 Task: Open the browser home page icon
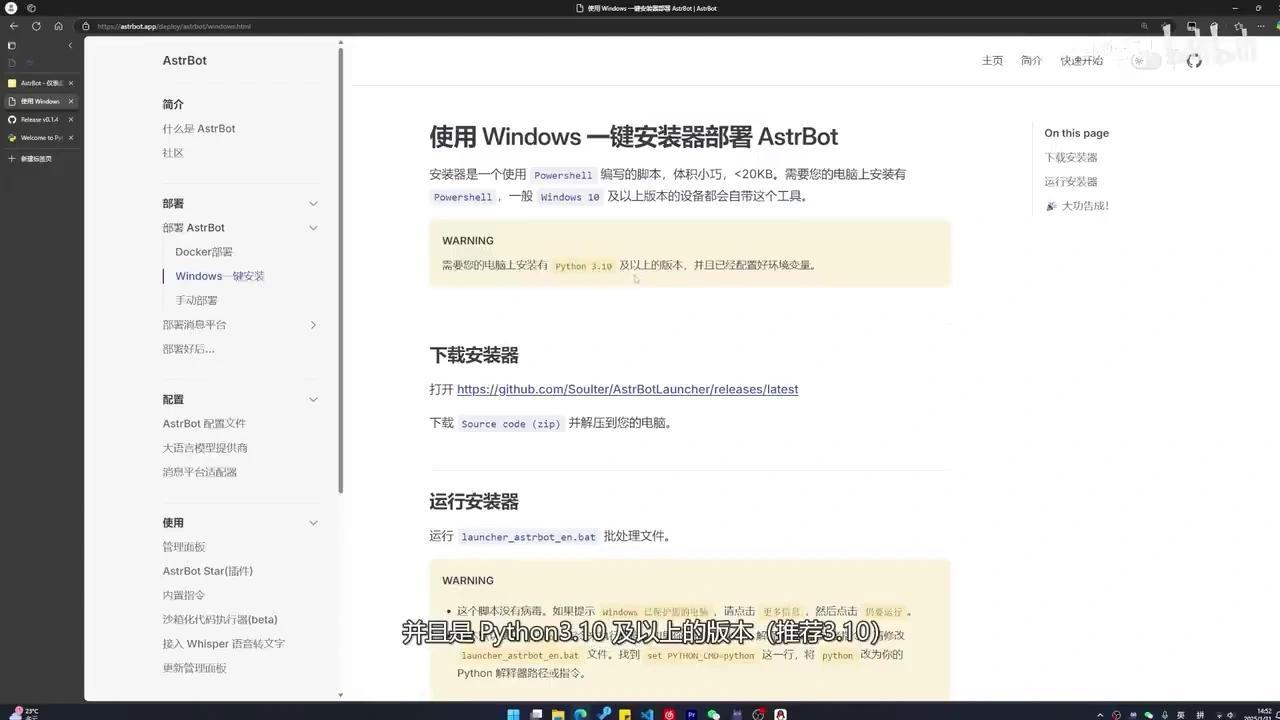(x=58, y=26)
